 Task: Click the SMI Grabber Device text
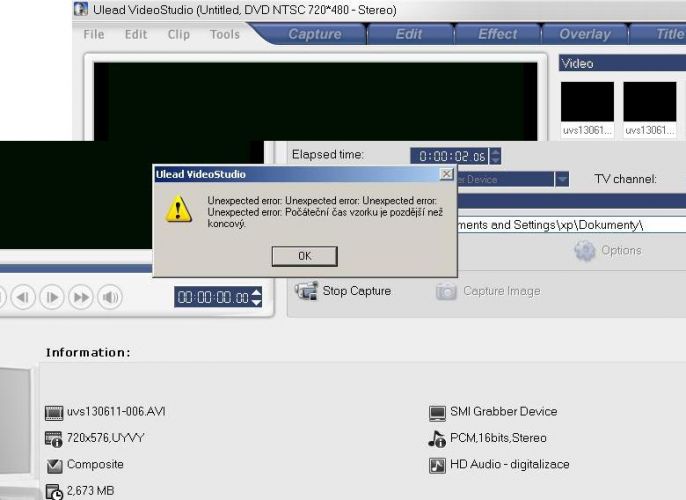(x=504, y=412)
